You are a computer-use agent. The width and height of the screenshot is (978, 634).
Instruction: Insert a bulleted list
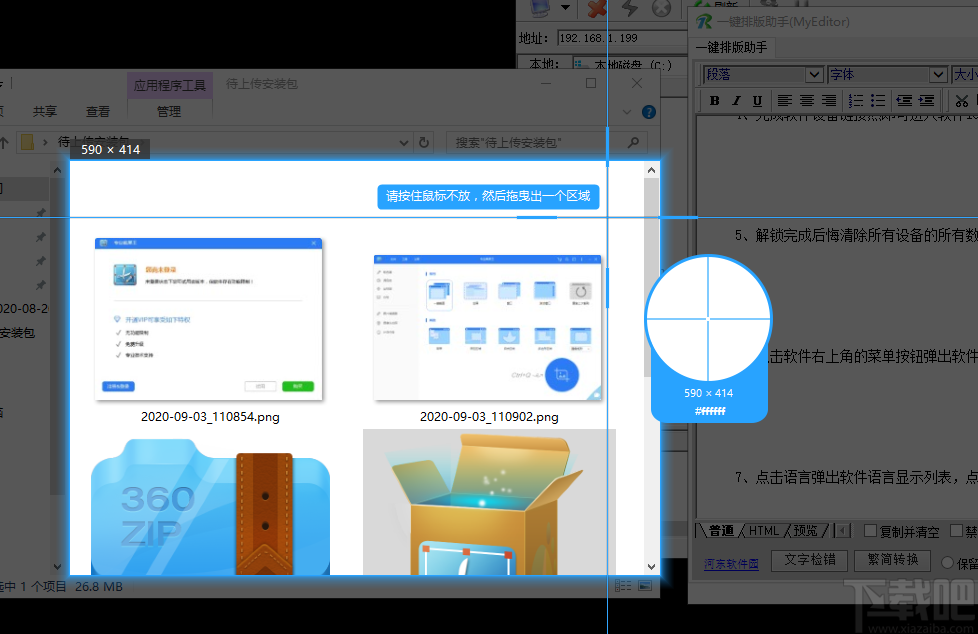point(876,100)
